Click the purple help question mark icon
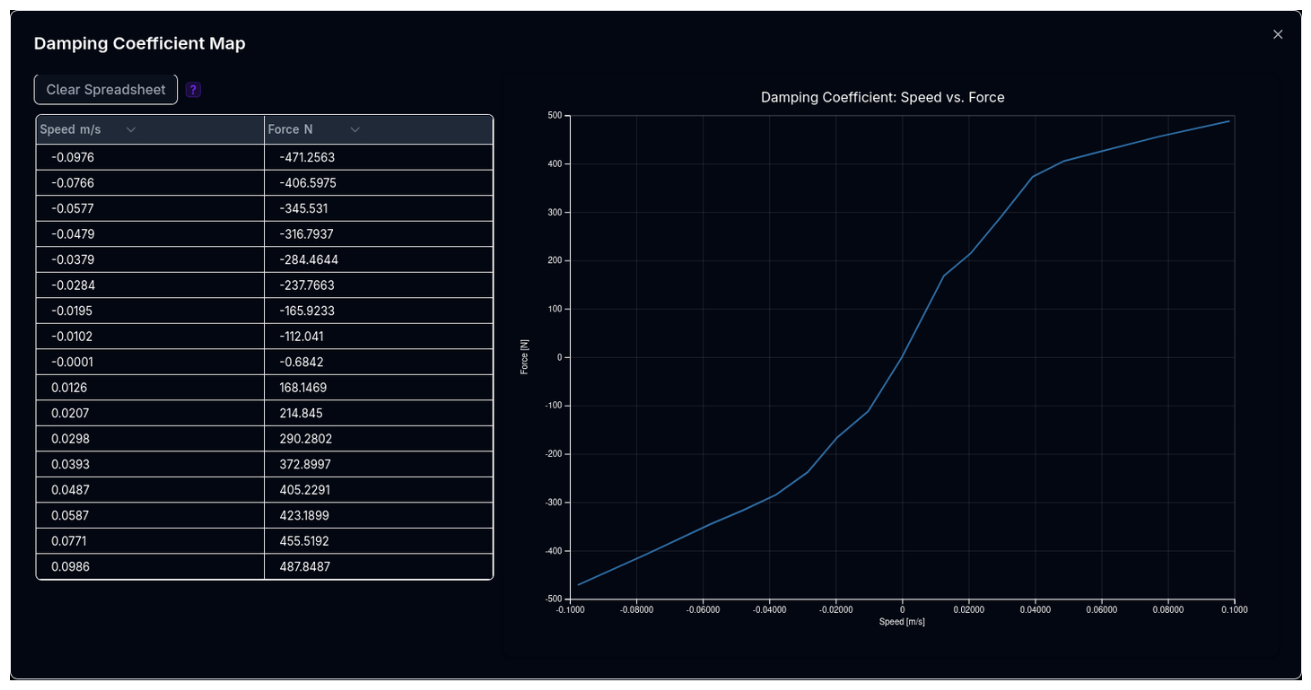Image resolution: width=1311 pixels, height=690 pixels. [193, 90]
